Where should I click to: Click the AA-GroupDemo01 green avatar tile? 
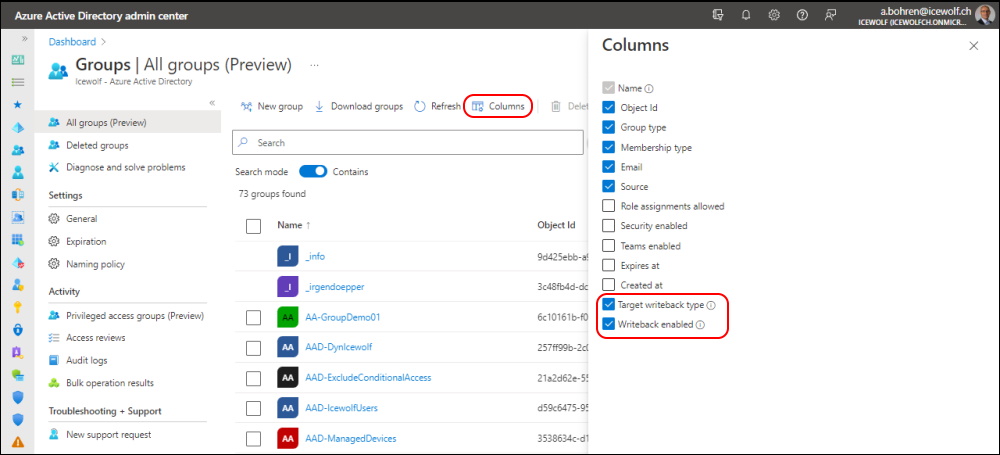288,317
